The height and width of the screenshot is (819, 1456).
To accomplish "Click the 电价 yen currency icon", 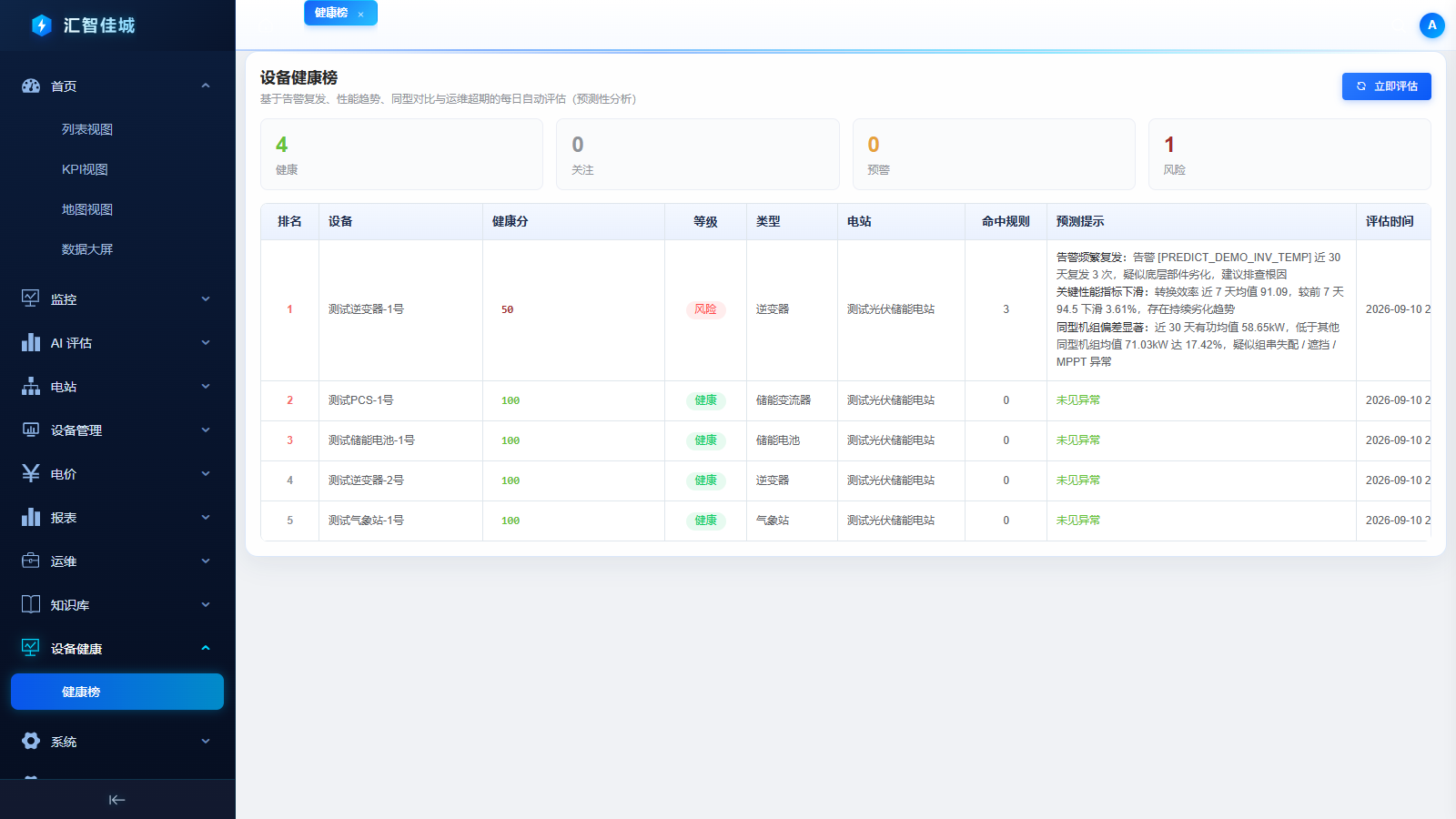I will pyautogui.click(x=31, y=473).
